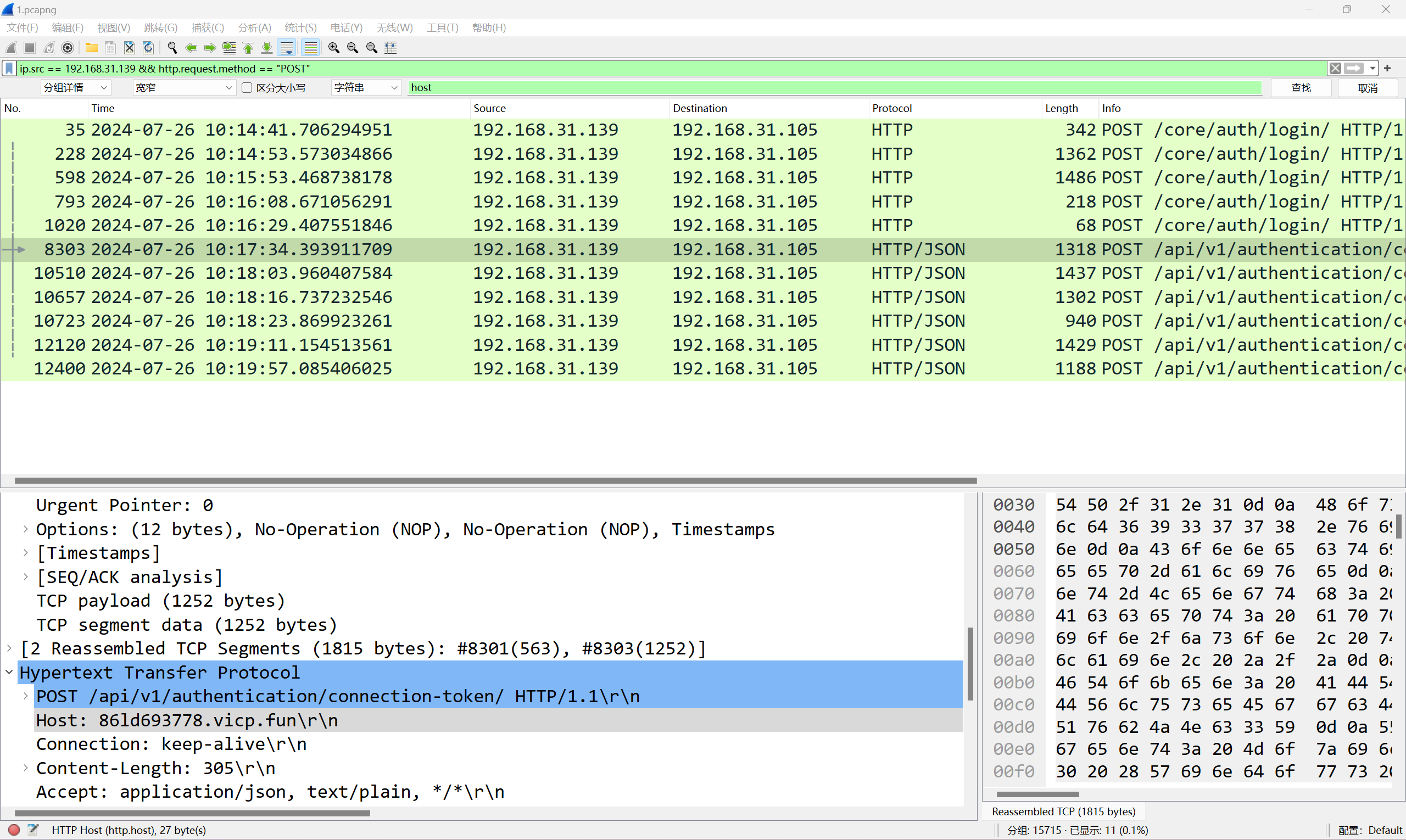Click the display filter bookmark icon
1406x840 pixels.
(x=9, y=69)
